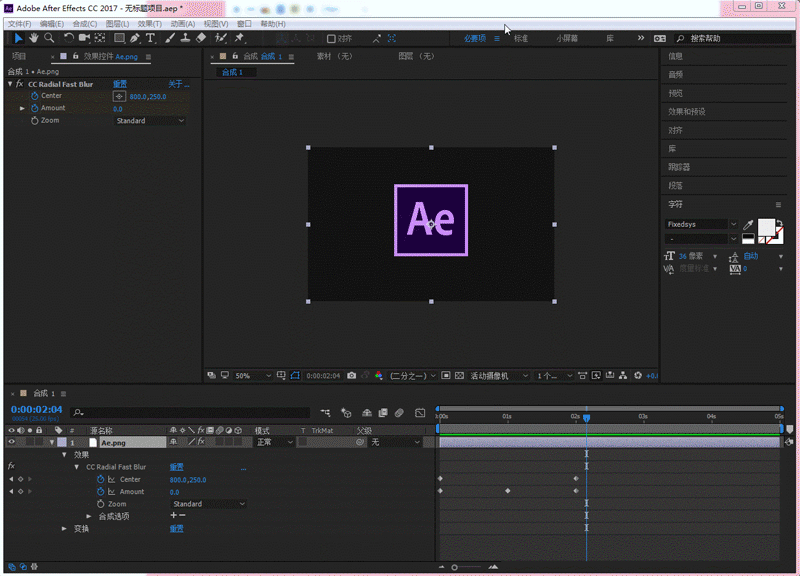
Task: Switch to the 标准 workspace tab
Action: 521,38
